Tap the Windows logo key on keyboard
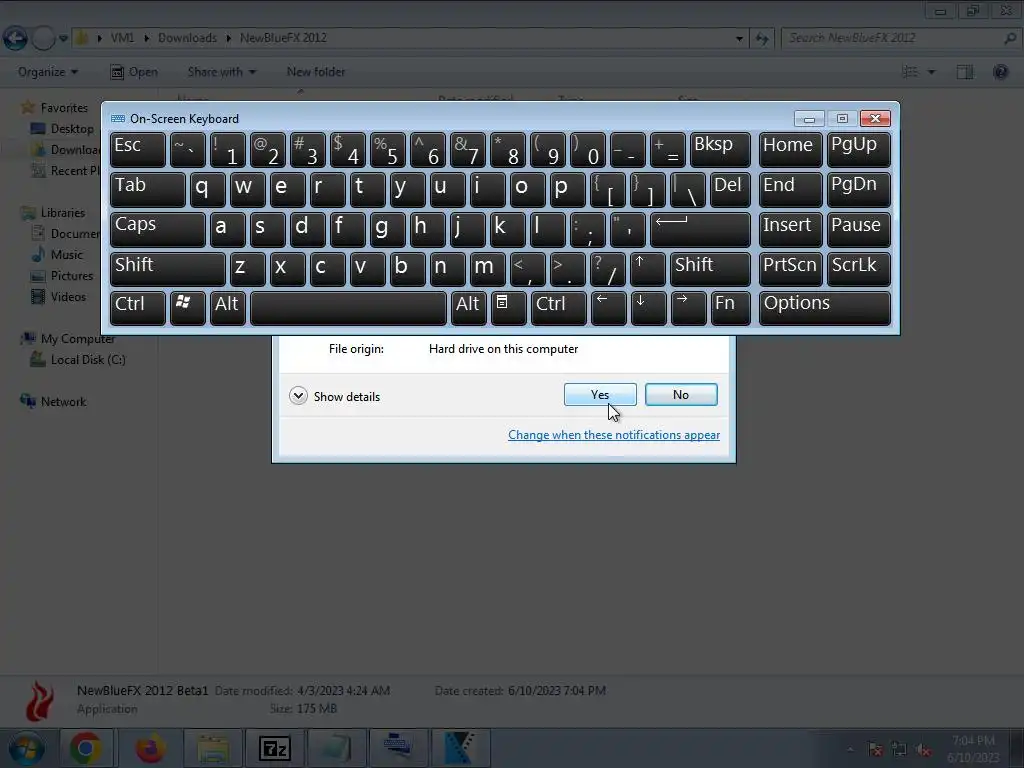1024x768 pixels. coord(187,308)
